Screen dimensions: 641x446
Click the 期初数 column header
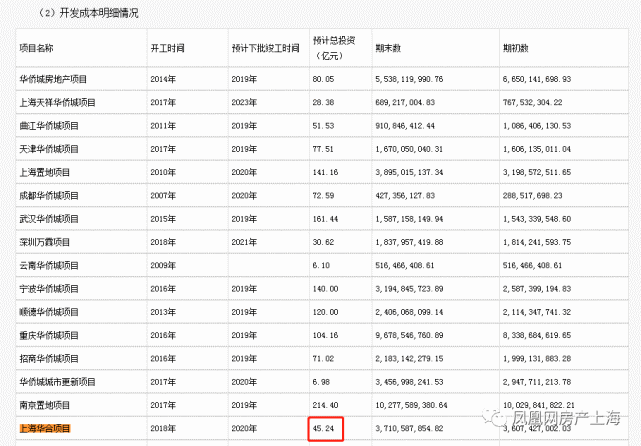pos(516,47)
